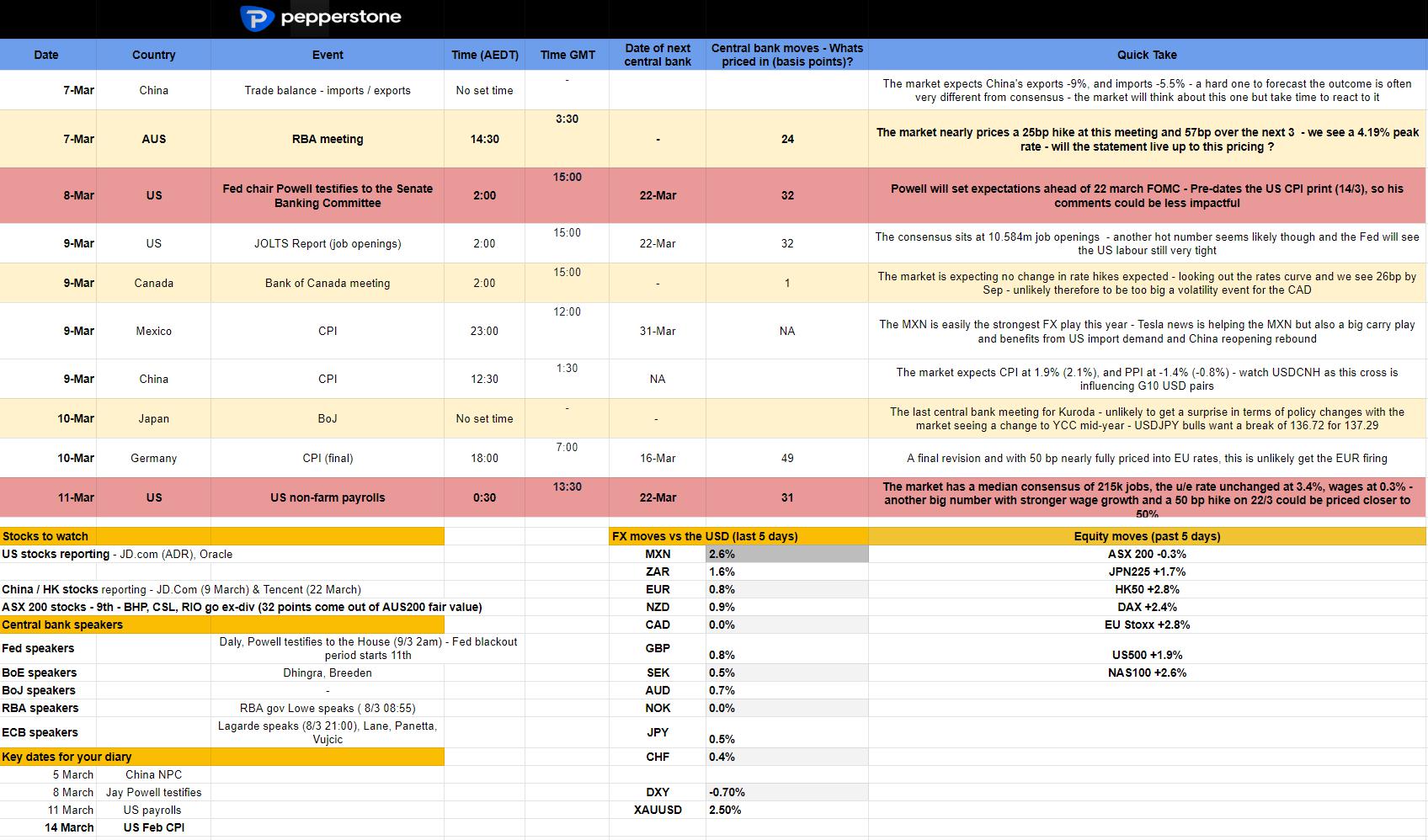1428x840 pixels.
Task: Click the 'EU Stoxx +2.8%' equity cell
Action: pyautogui.click(x=1147, y=625)
